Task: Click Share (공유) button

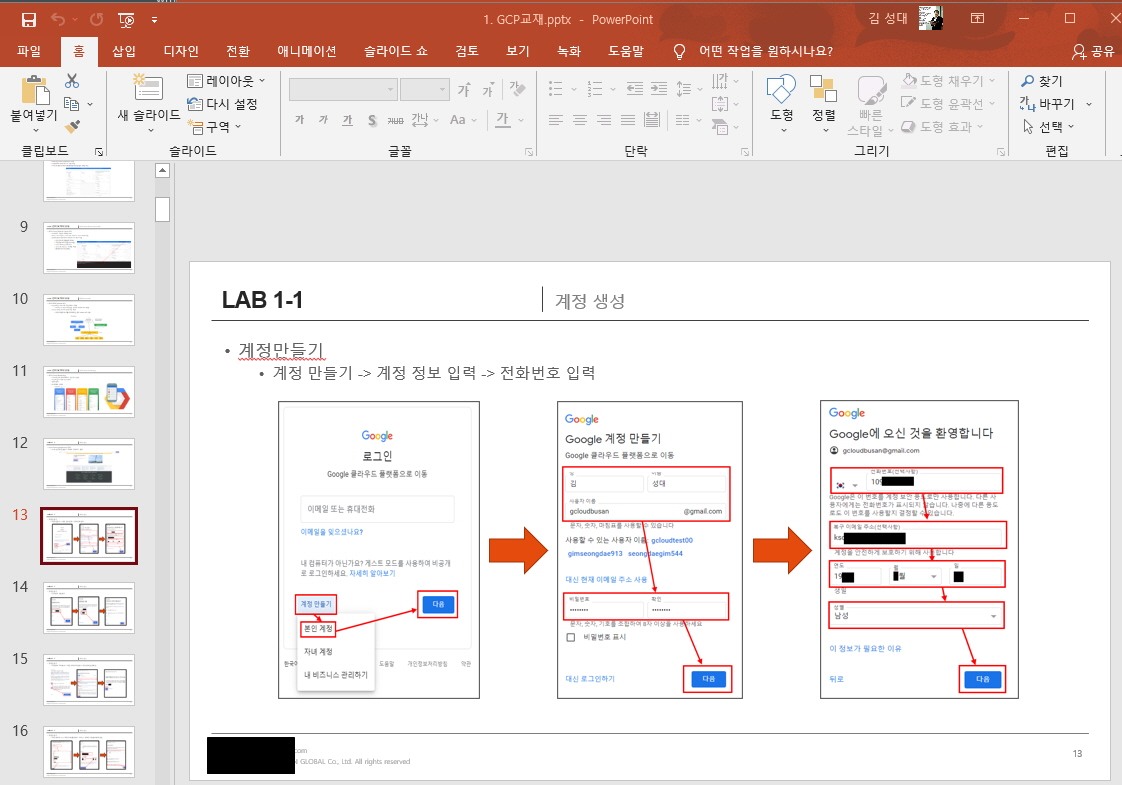Action: [x=1093, y=51]
